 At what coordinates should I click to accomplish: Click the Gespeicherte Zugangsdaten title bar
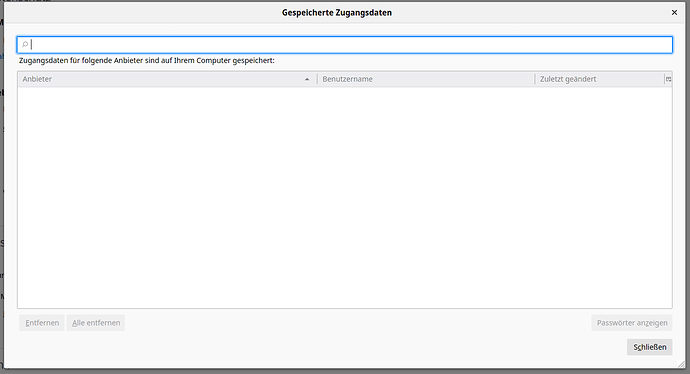(337, 13)
